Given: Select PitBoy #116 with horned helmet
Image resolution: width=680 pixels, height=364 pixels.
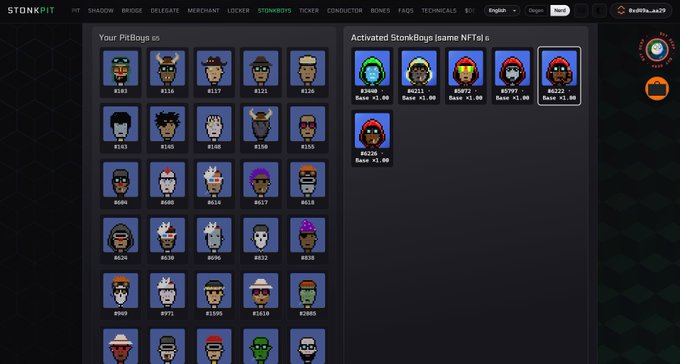Looking at the screenshot, I should coord(167,72).
